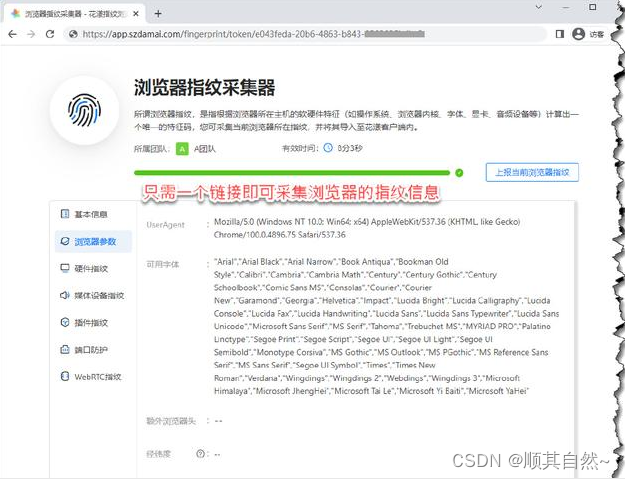This screenshot has width=625, height=480.
Task: Click the 8分3秒 remaining time value
Action: point(350,148)
